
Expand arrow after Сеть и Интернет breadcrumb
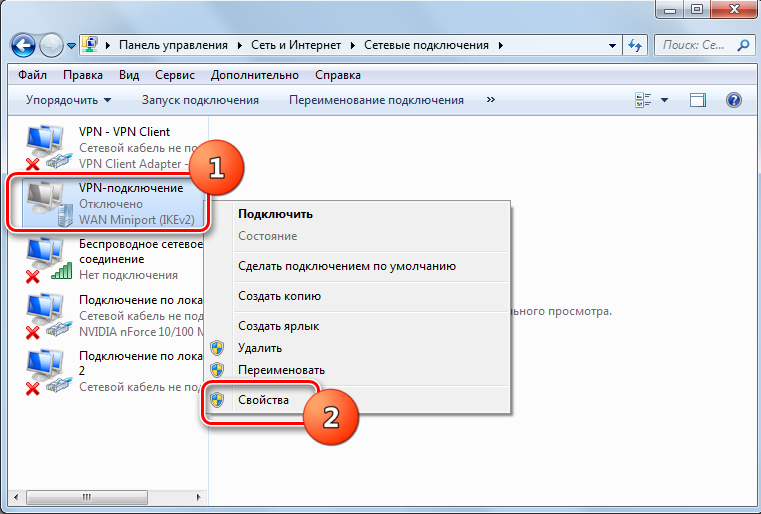pos(353,45)
